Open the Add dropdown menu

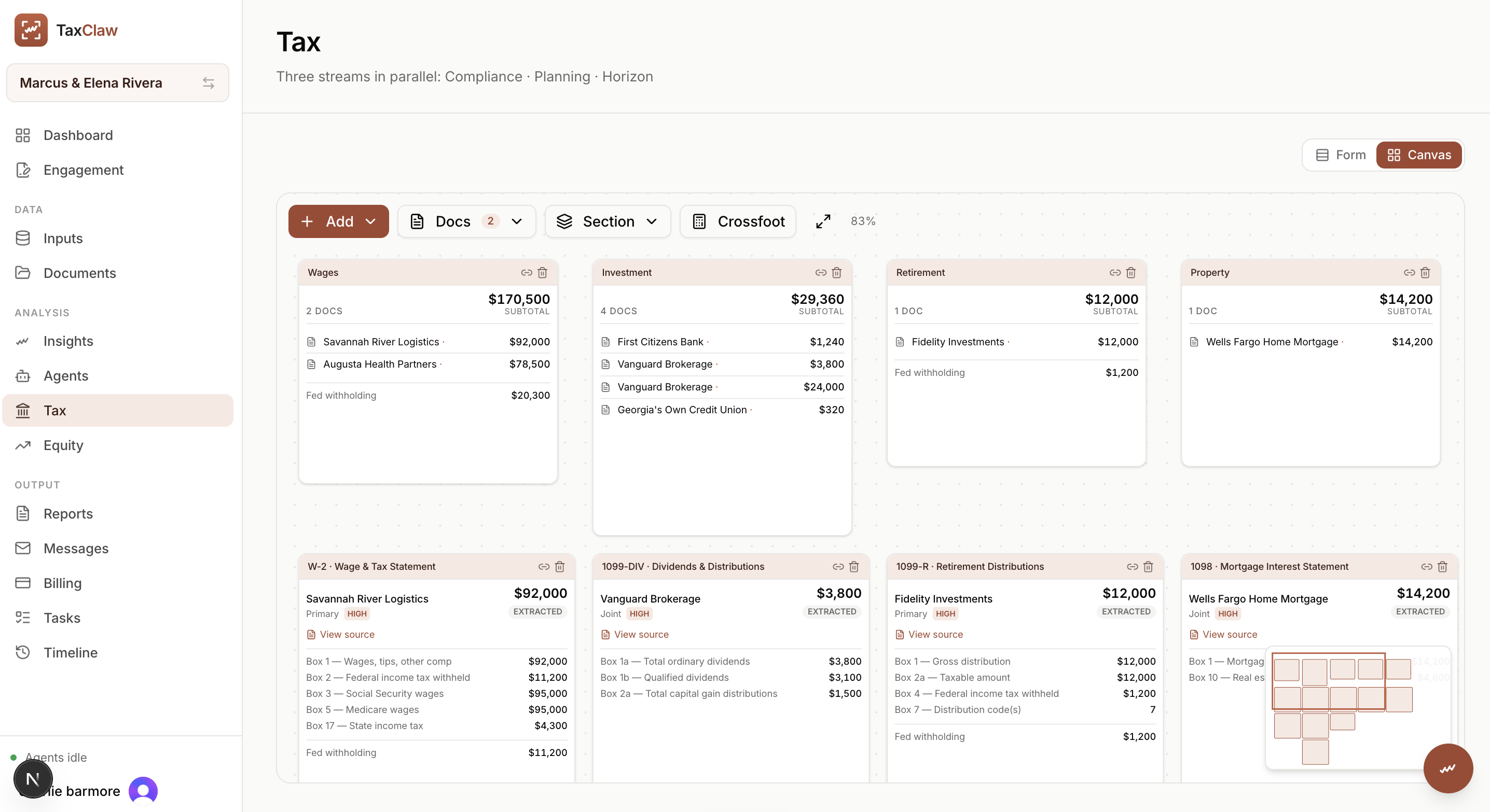click(338, 221)
